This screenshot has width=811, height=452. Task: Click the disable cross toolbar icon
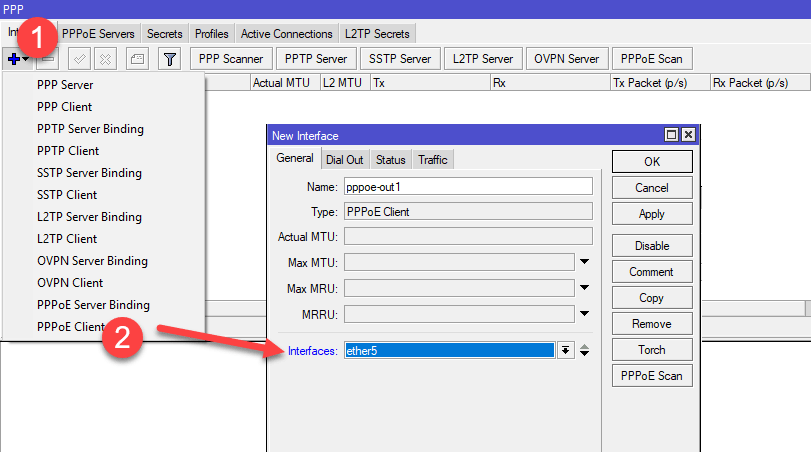coord(105,59)
